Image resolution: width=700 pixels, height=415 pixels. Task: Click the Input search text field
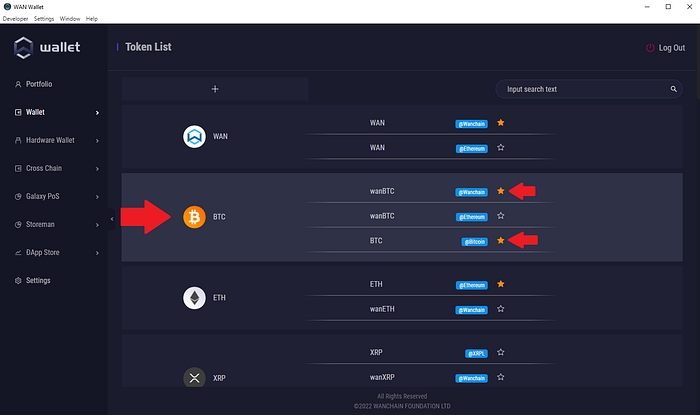tap(580, 89)
